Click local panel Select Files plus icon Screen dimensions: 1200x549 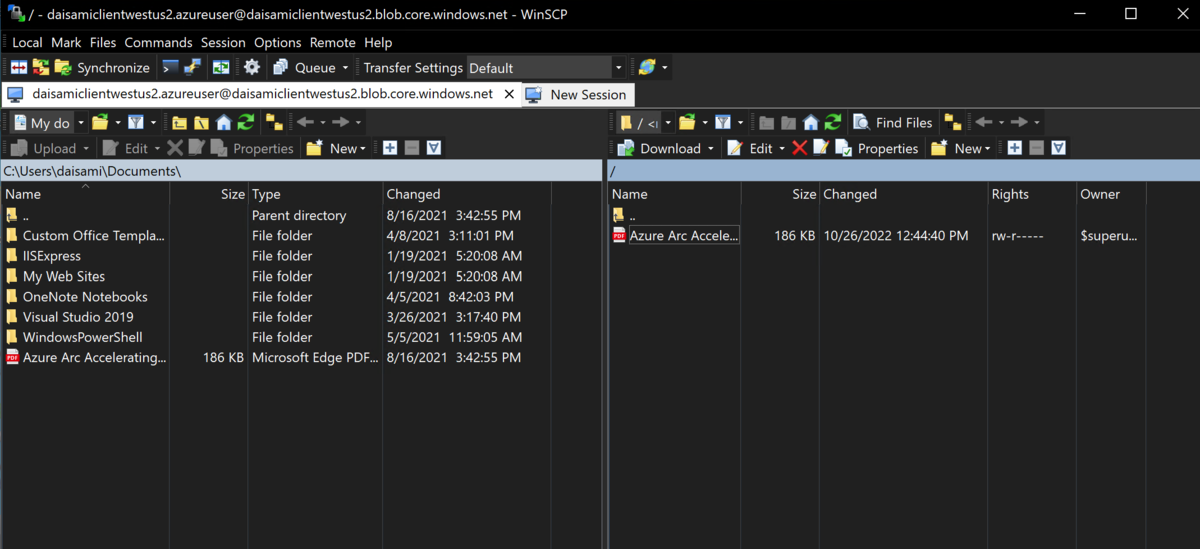pos(390,148)
